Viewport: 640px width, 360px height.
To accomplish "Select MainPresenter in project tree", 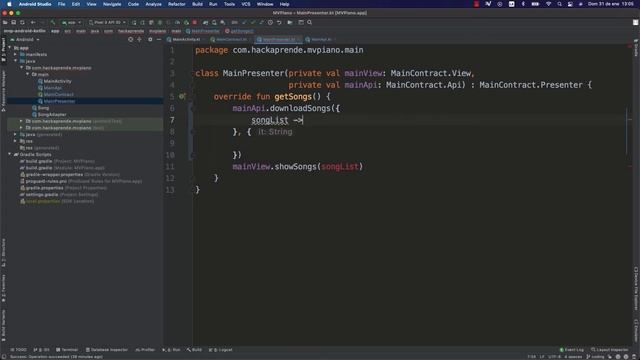I will pyautogui.click(x=57, y=101).
